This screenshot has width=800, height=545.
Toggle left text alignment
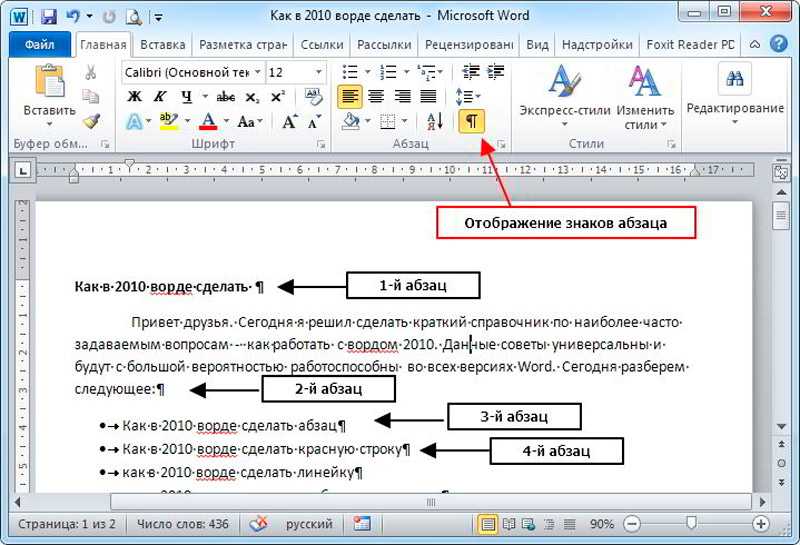(350, 96)
